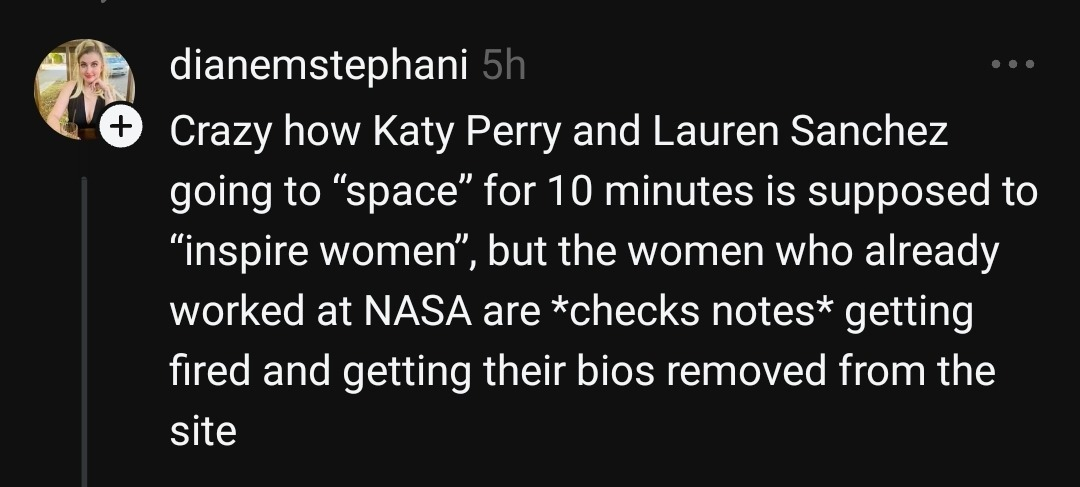Tap the last word "site" of the post
1080x487 pixels.
tap(203, 431)
